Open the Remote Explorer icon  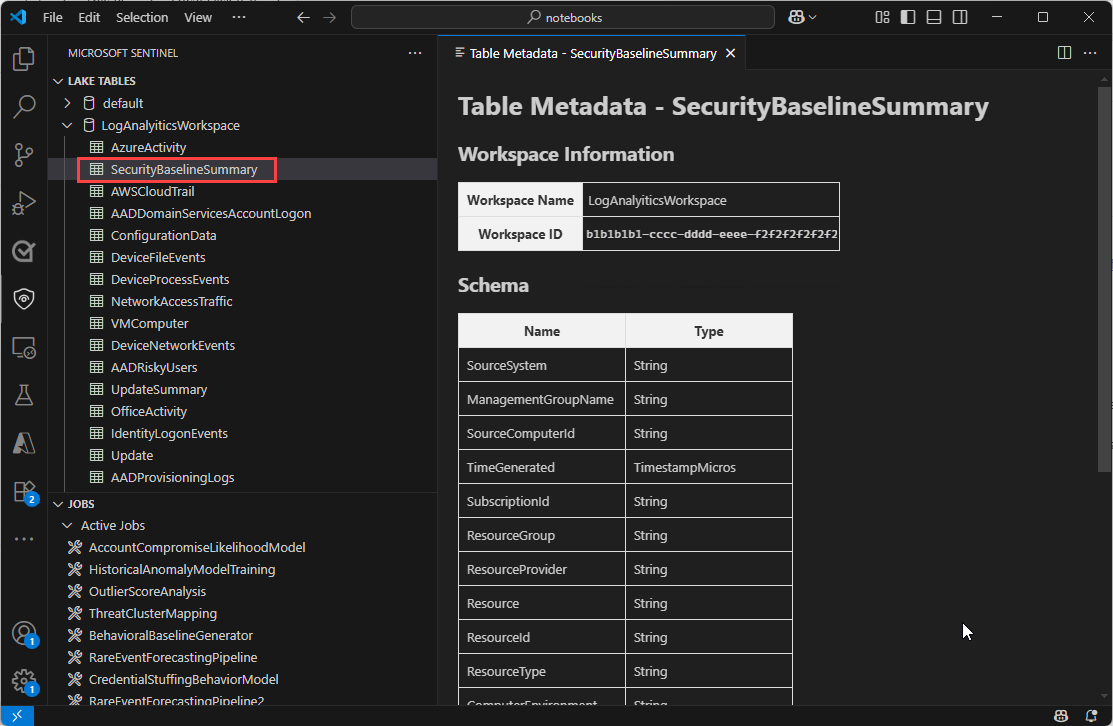24,348
